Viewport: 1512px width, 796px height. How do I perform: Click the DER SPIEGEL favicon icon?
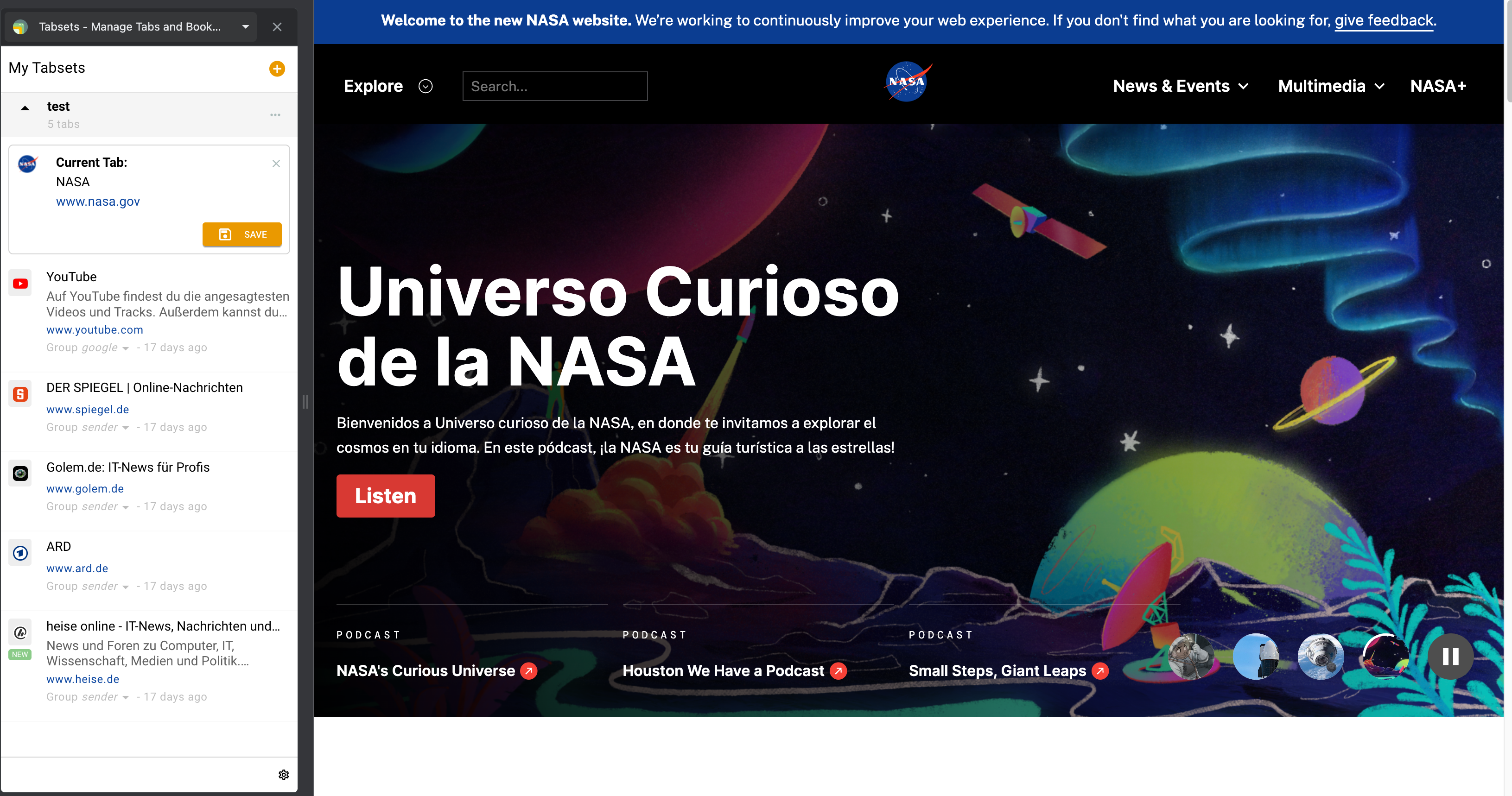[21, 392]
